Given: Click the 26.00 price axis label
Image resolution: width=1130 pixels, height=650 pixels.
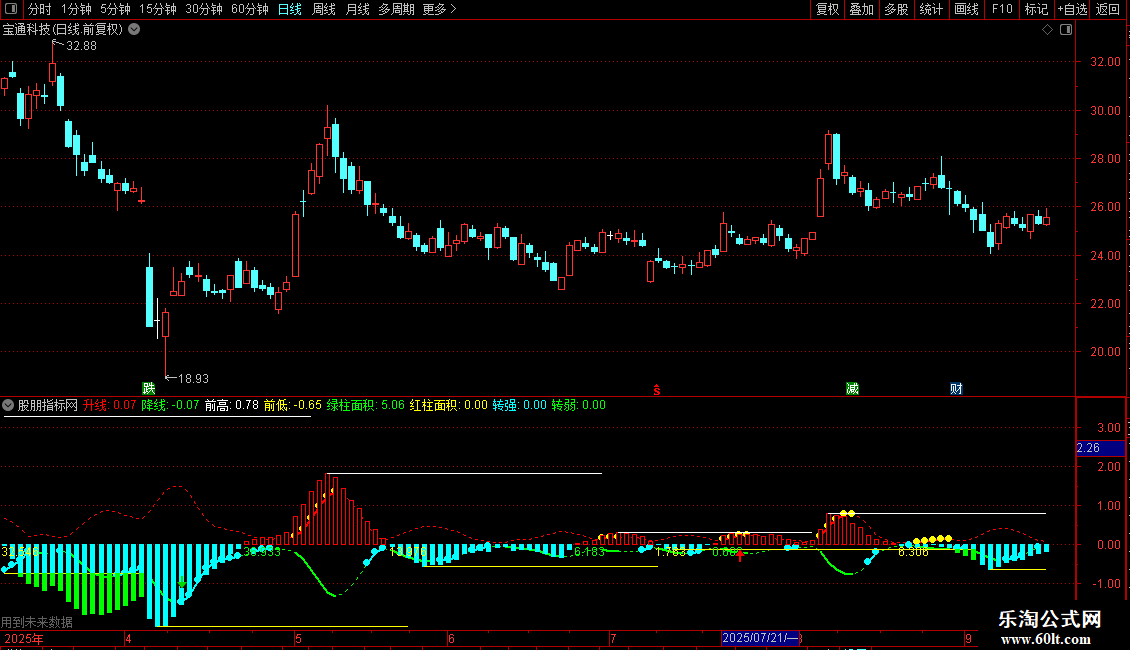Looking at the screenshot, I should (x=1105, y=207).
